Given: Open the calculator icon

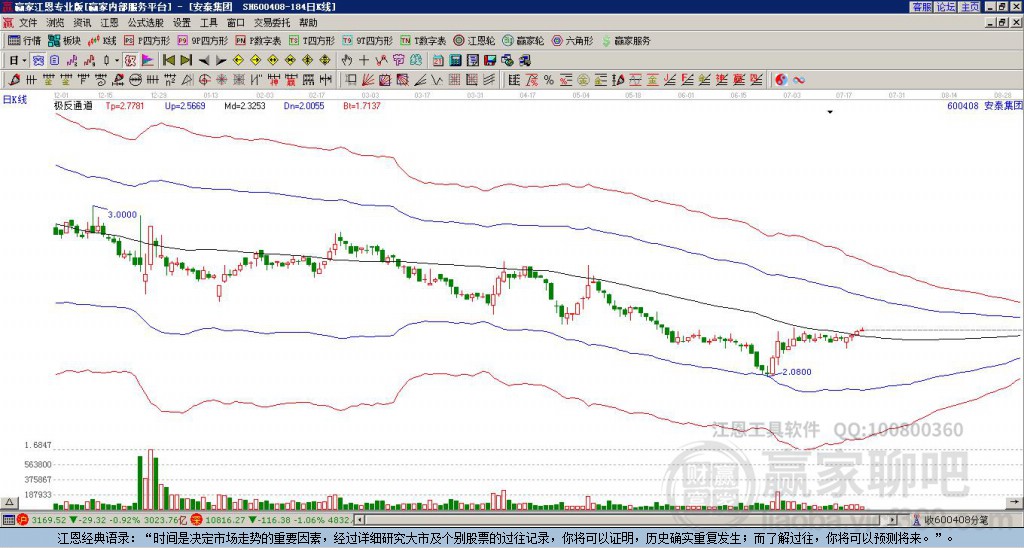Looking at the screenshot, I should 455,61.
